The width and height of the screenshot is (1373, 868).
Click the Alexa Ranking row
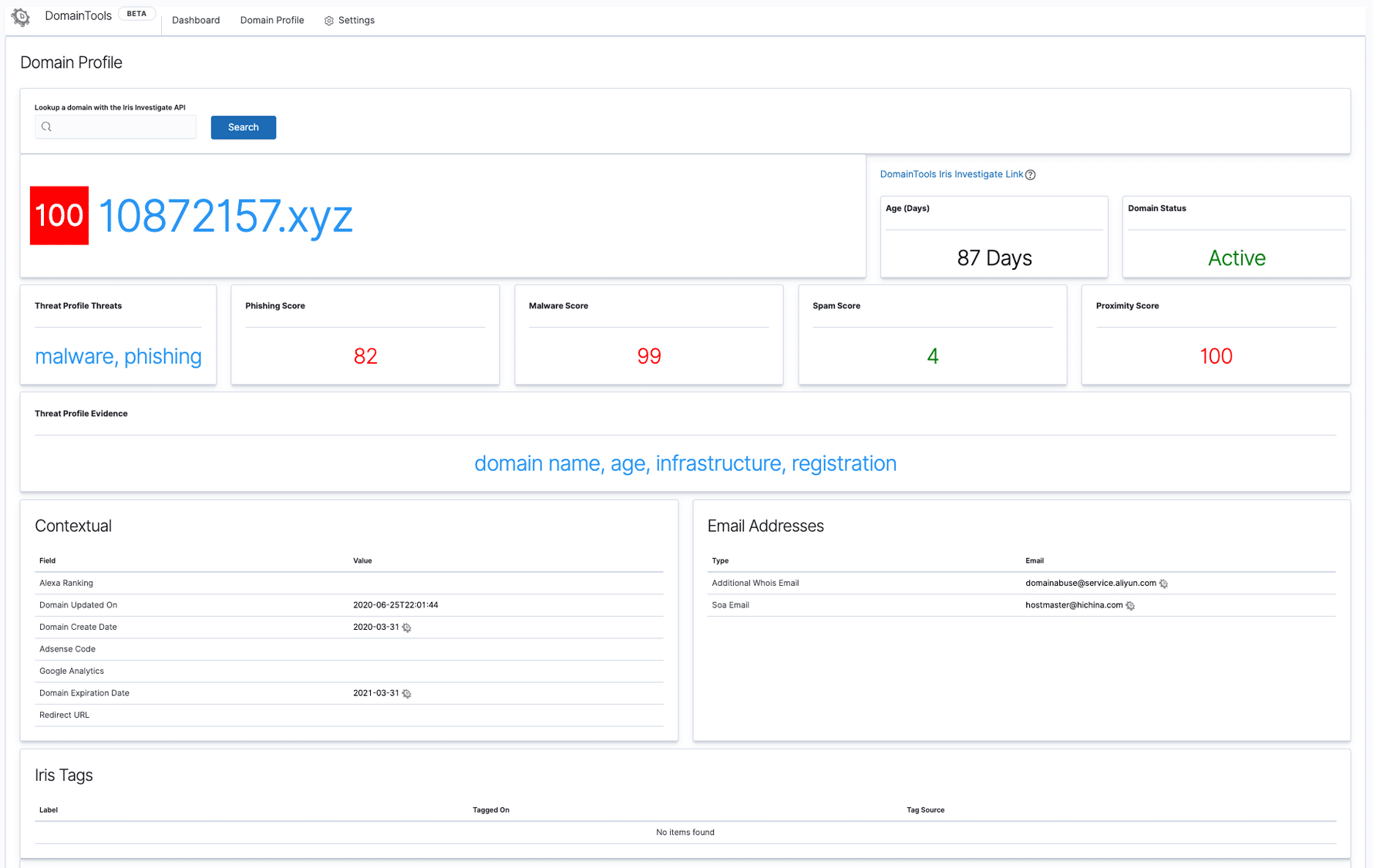[x=349, y=584]
